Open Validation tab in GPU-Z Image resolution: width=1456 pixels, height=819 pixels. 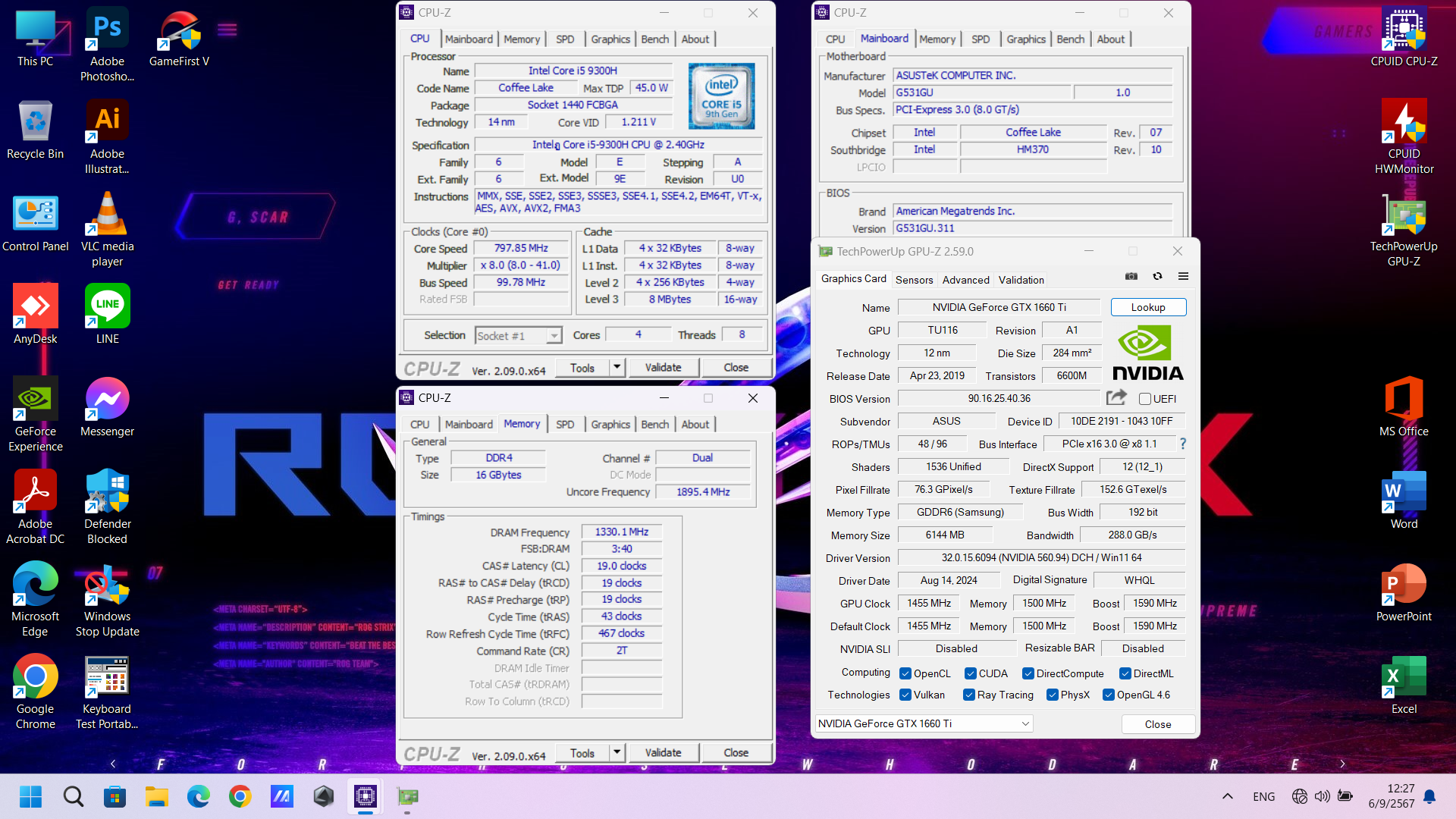[1021, 280]
